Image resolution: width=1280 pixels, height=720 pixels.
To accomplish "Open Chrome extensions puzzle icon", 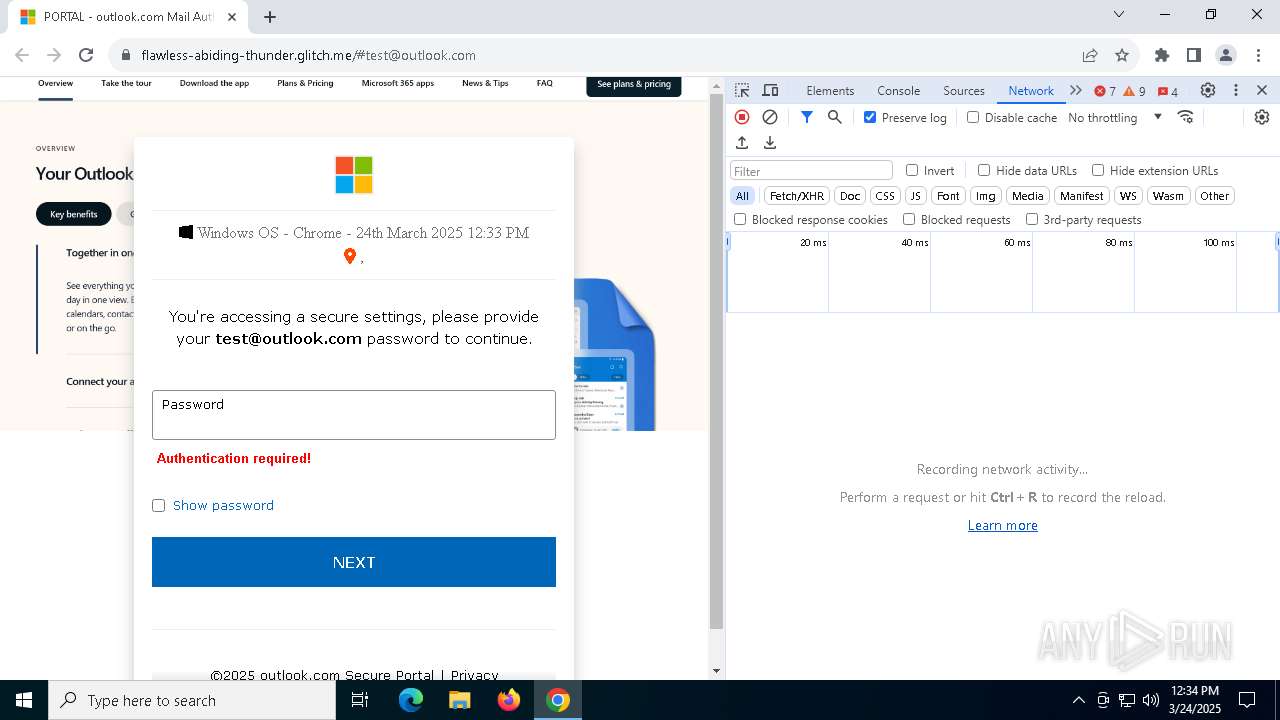I will [x=1162, y=55].
